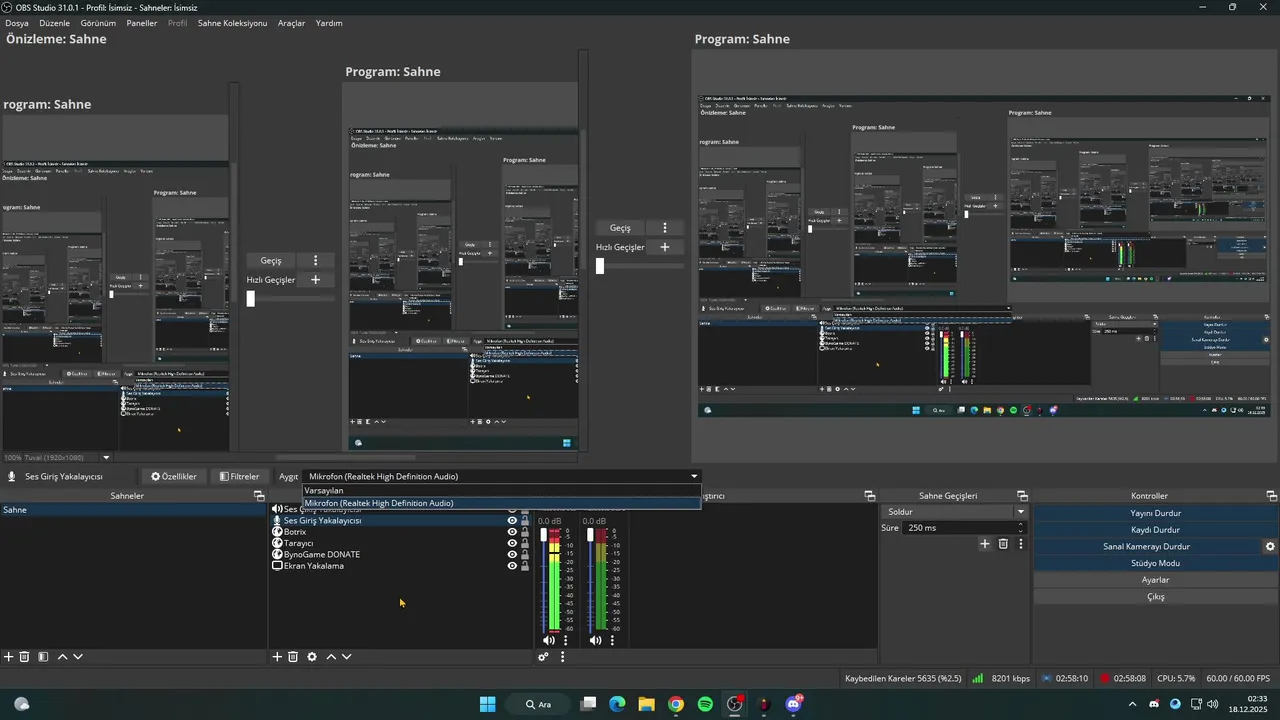The image size is (1280, 720).
Task: Open Discord from the taskbar
Action: 793,704
